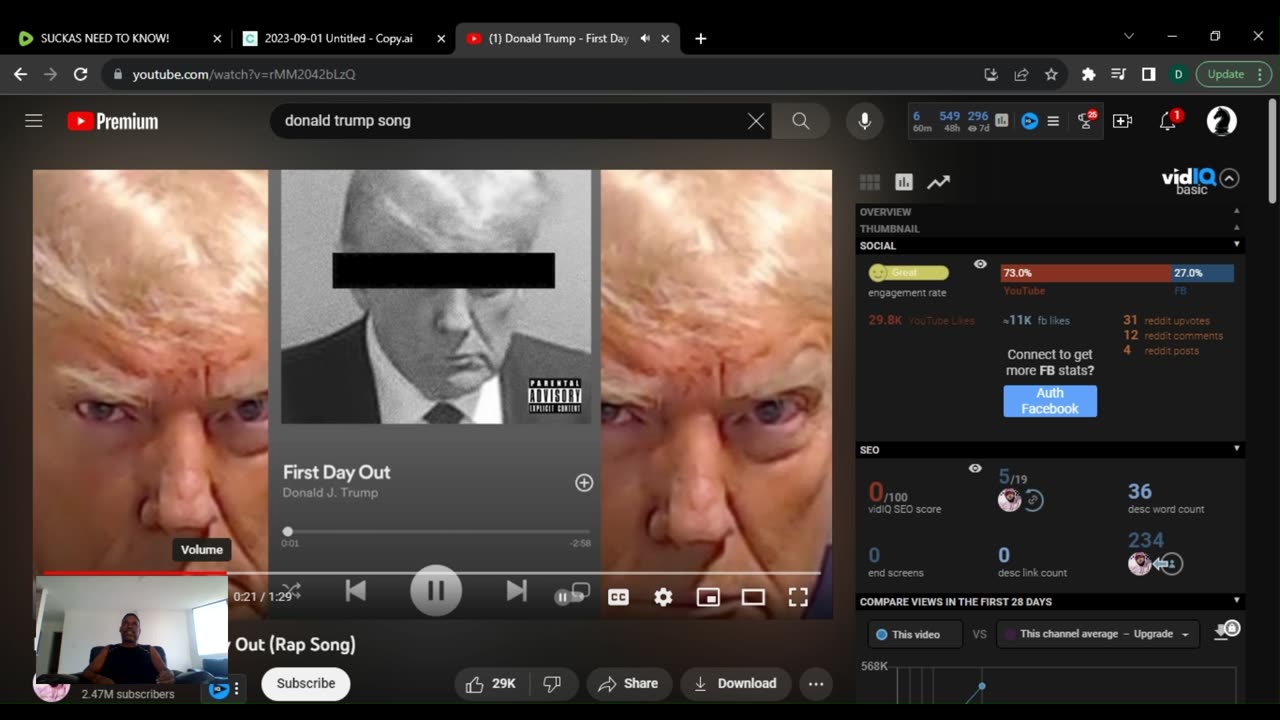Toggle closed captions CC
Viewport: 1280px width, 720px height.
coord(618,597)
